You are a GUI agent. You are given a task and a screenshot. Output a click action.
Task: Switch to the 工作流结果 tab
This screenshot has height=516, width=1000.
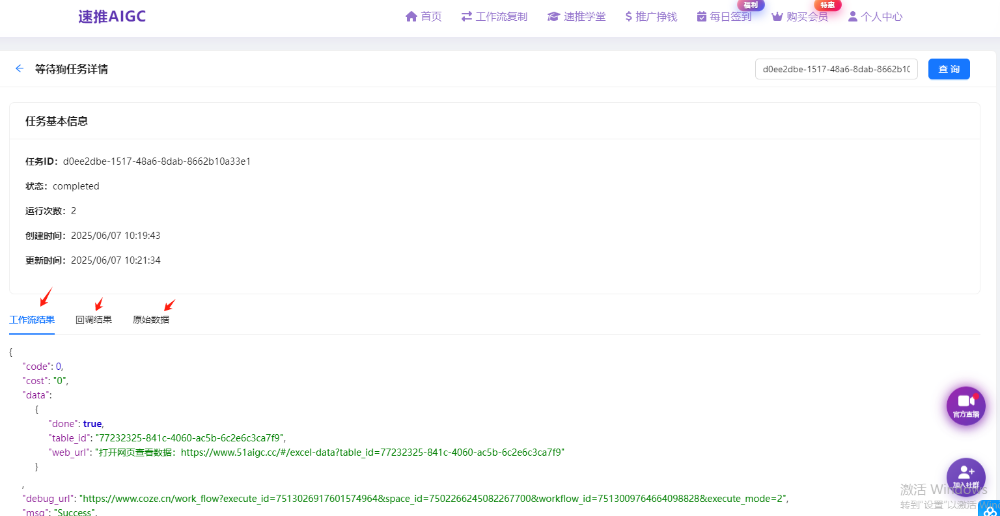click(32, 320)
